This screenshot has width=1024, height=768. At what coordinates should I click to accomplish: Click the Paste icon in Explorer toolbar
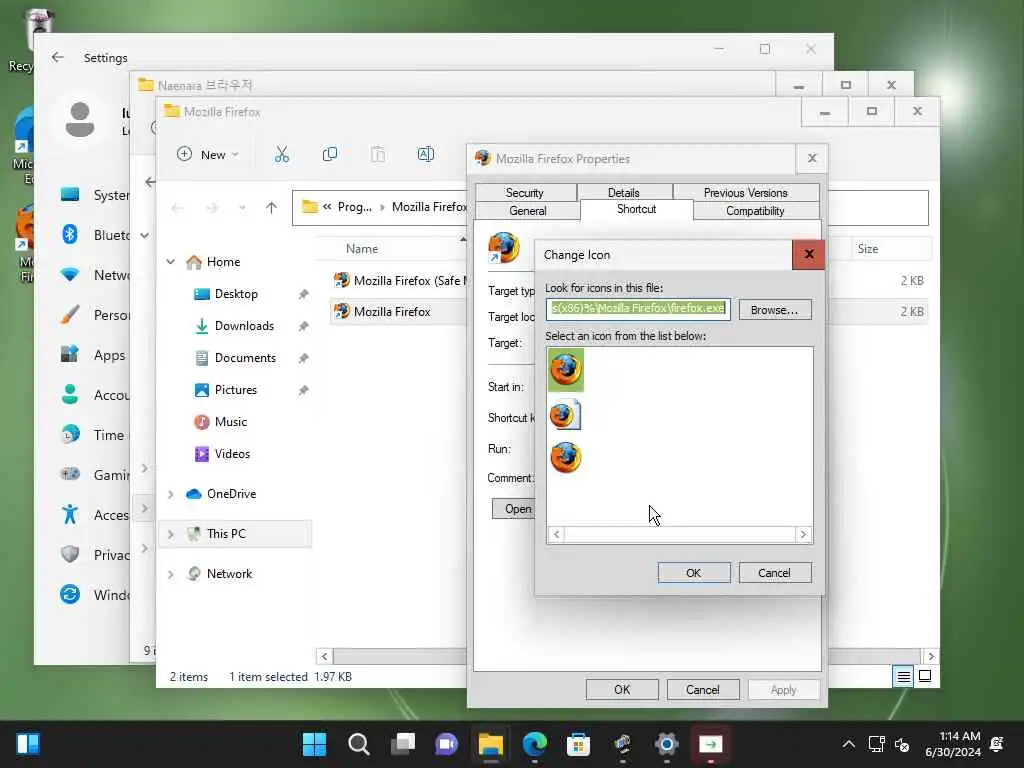tap(377, 155)
